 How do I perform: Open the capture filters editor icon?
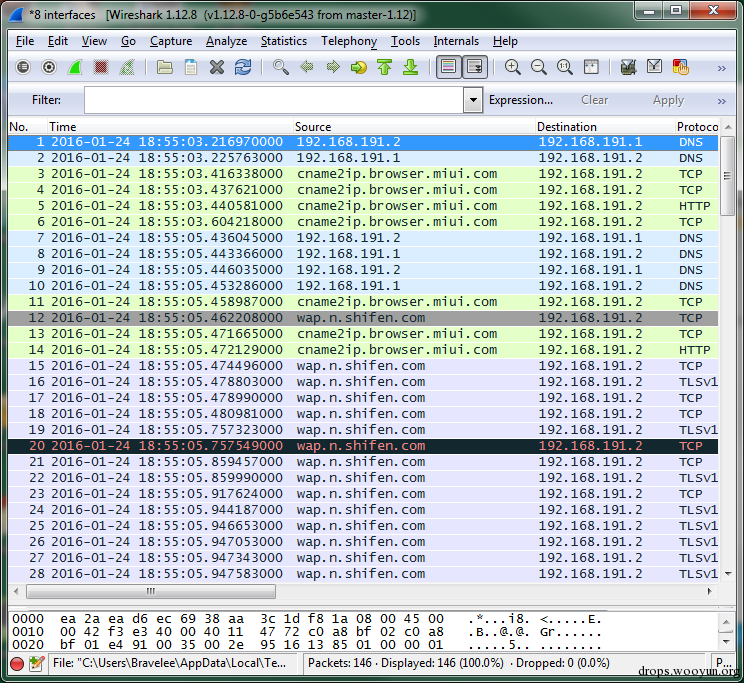click(x=628, y=67)
